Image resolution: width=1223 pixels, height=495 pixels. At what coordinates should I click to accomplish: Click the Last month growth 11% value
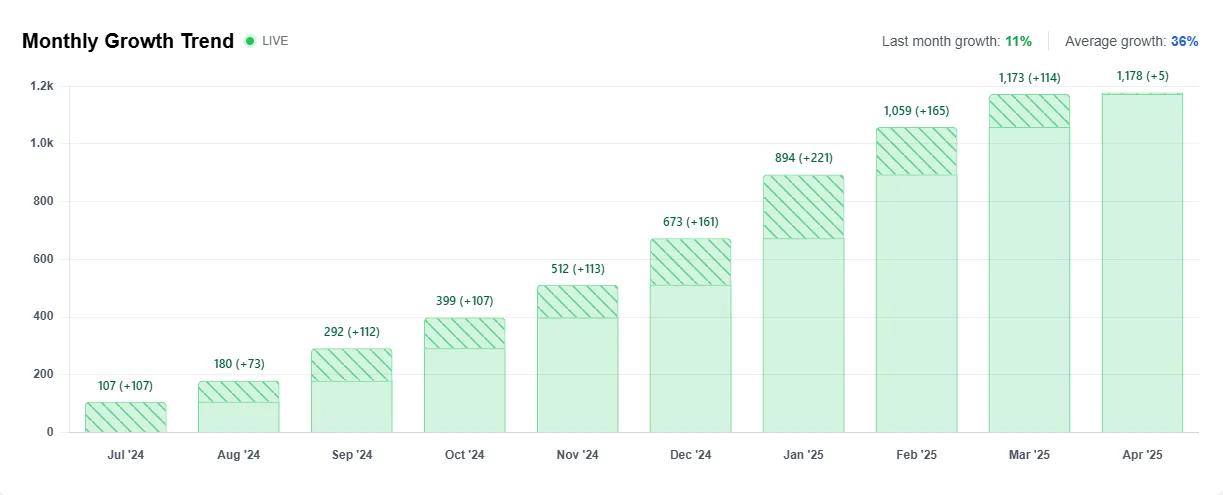pyautogui.click(x=1019, y=41)
